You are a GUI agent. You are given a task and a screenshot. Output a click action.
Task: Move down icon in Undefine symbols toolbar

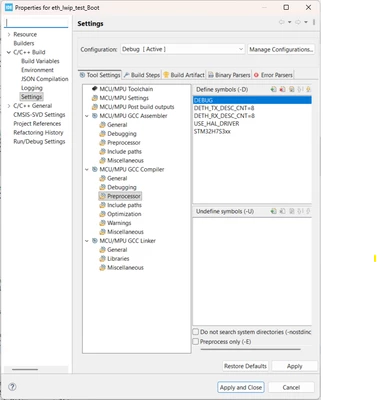(x=308, y=211)
